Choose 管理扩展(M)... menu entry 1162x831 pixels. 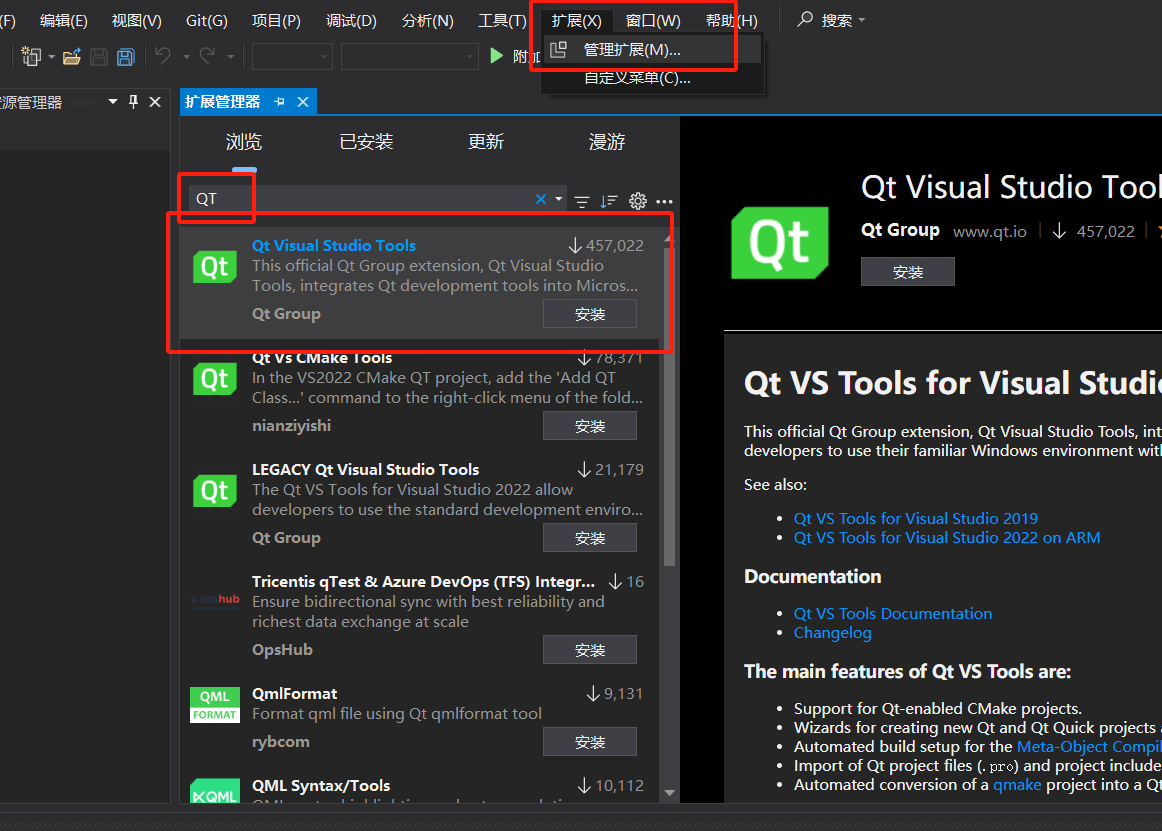(x=652, y=50)
